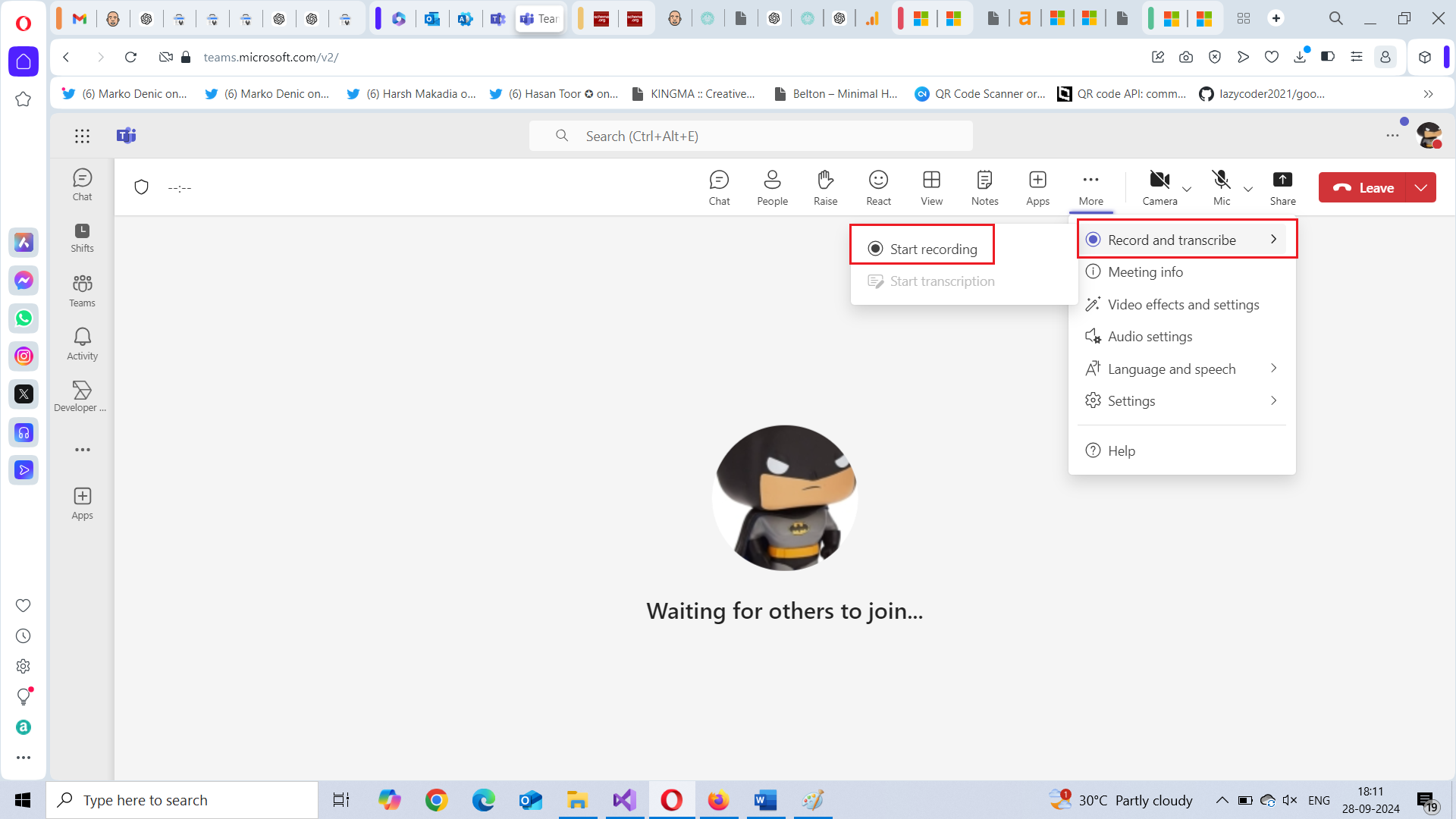Open Apps in the meeting toolbar

[1037, 187]
